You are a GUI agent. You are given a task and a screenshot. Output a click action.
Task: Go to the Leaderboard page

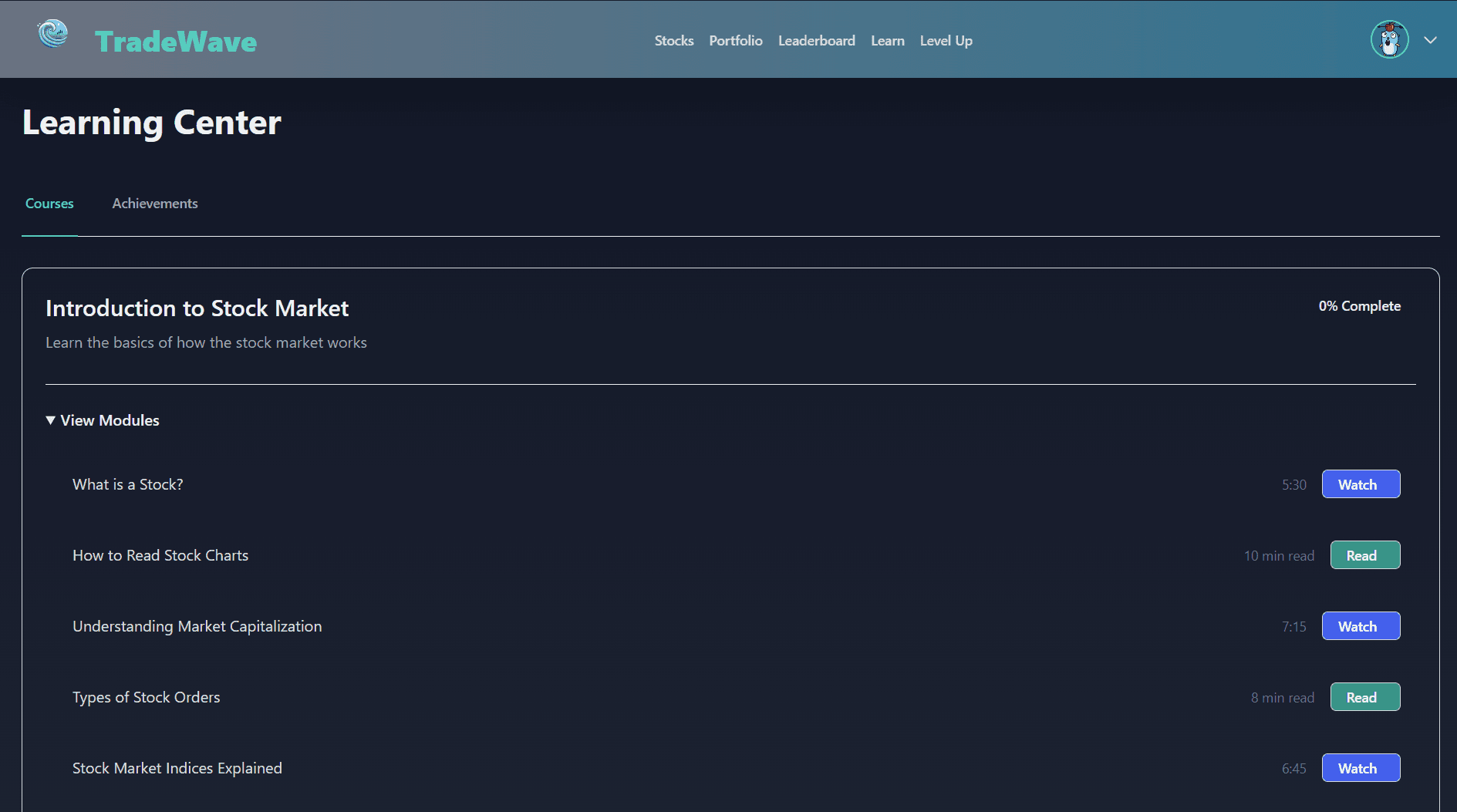[816, 40]
